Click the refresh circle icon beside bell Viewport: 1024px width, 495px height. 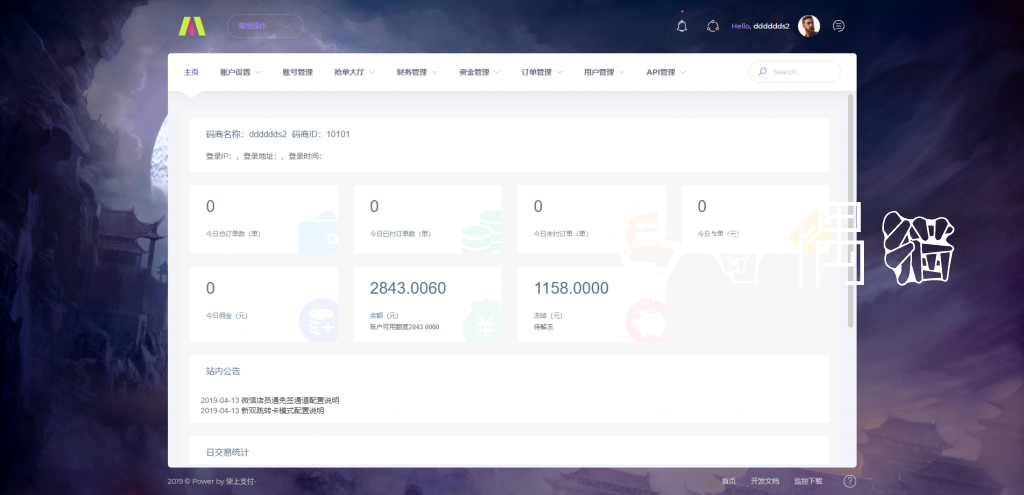(712, 26)
